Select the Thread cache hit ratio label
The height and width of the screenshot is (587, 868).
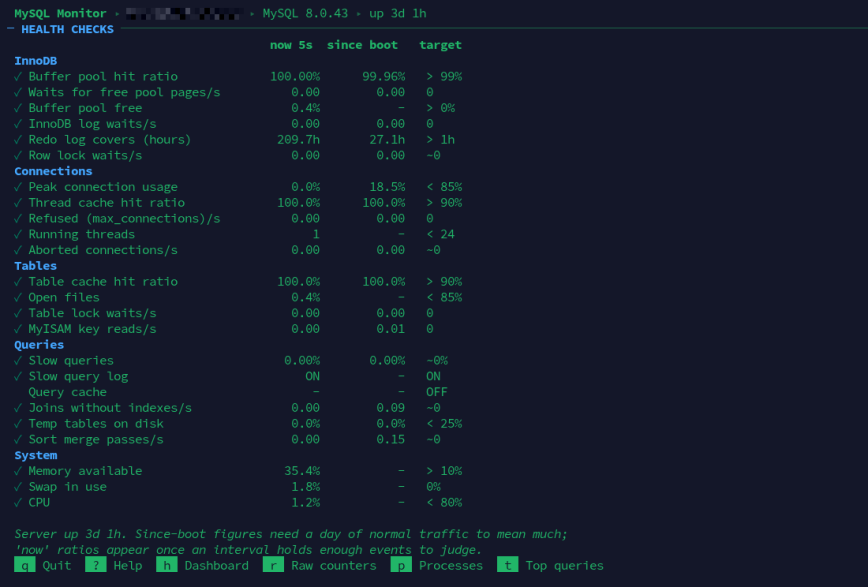(107, 203)
